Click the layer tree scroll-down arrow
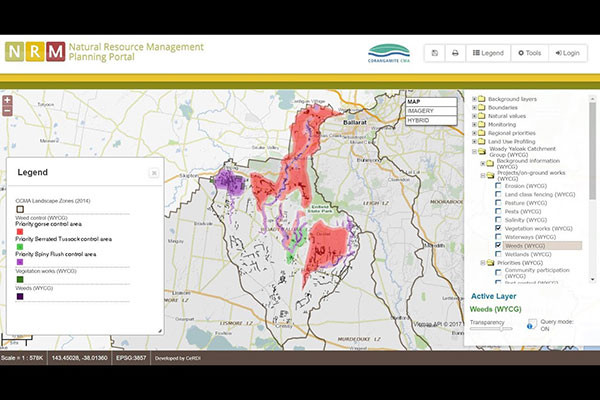Image resolution: width=600 pixels, height=400 pixels. tap(593, 280)
